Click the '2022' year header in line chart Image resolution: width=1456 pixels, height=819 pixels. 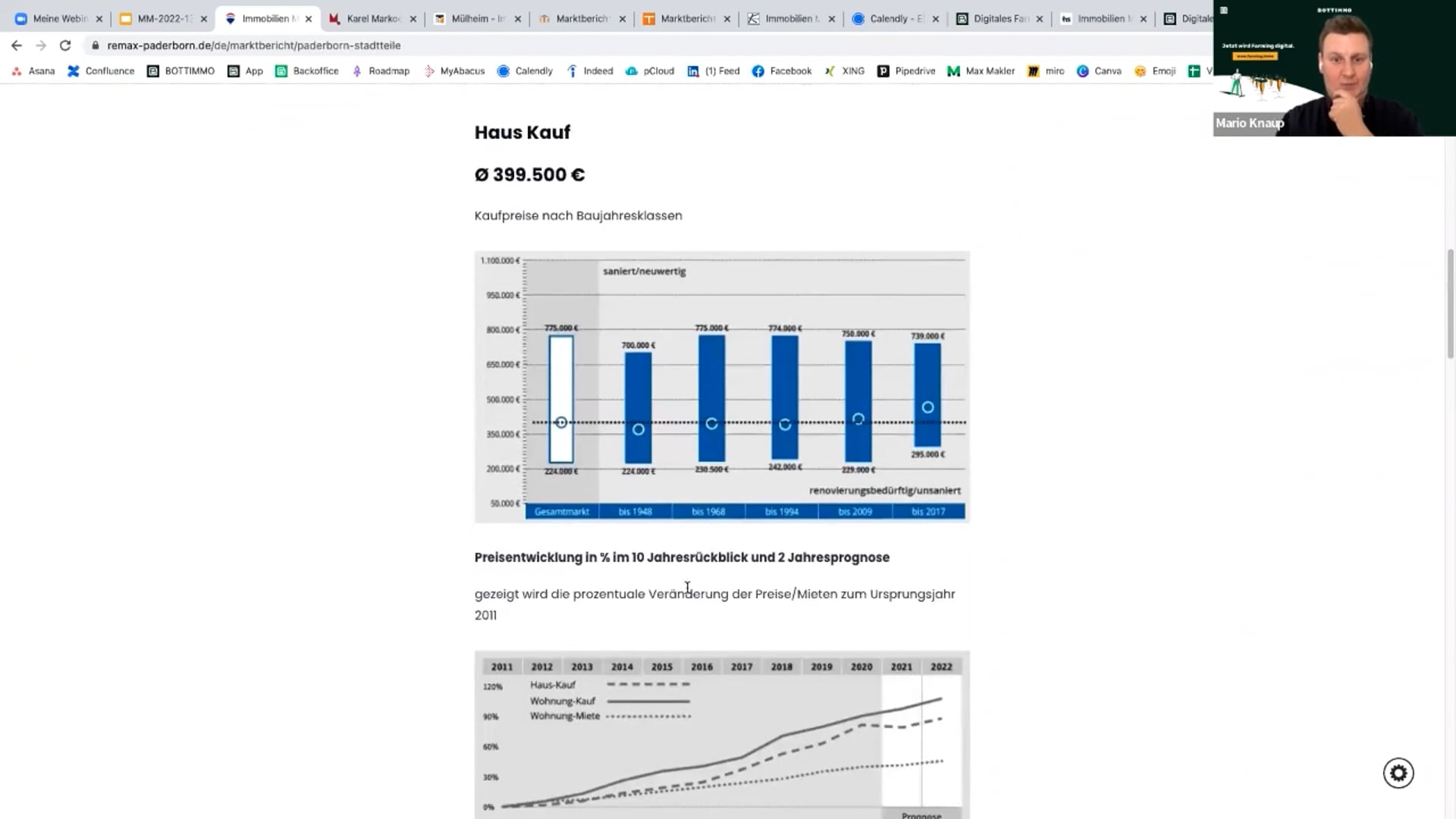[941, 667]
